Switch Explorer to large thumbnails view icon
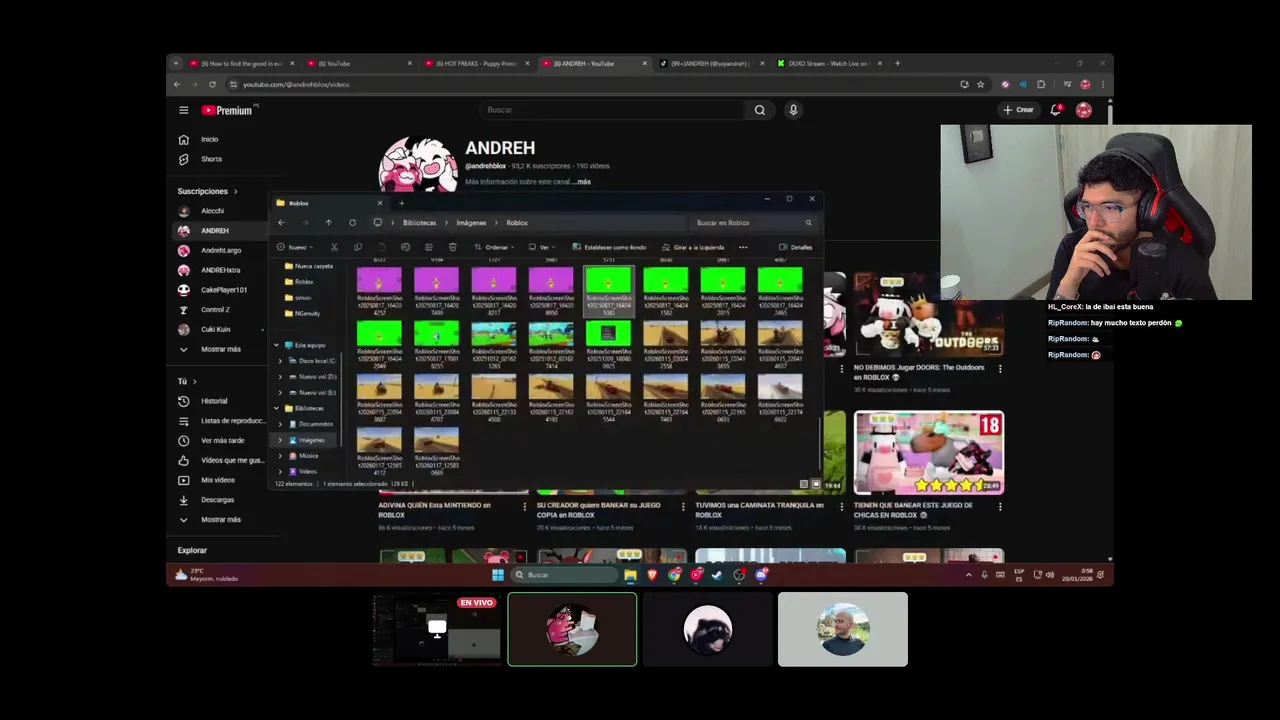Viewport: 1280px width, 720px height. tap(815, 484)
